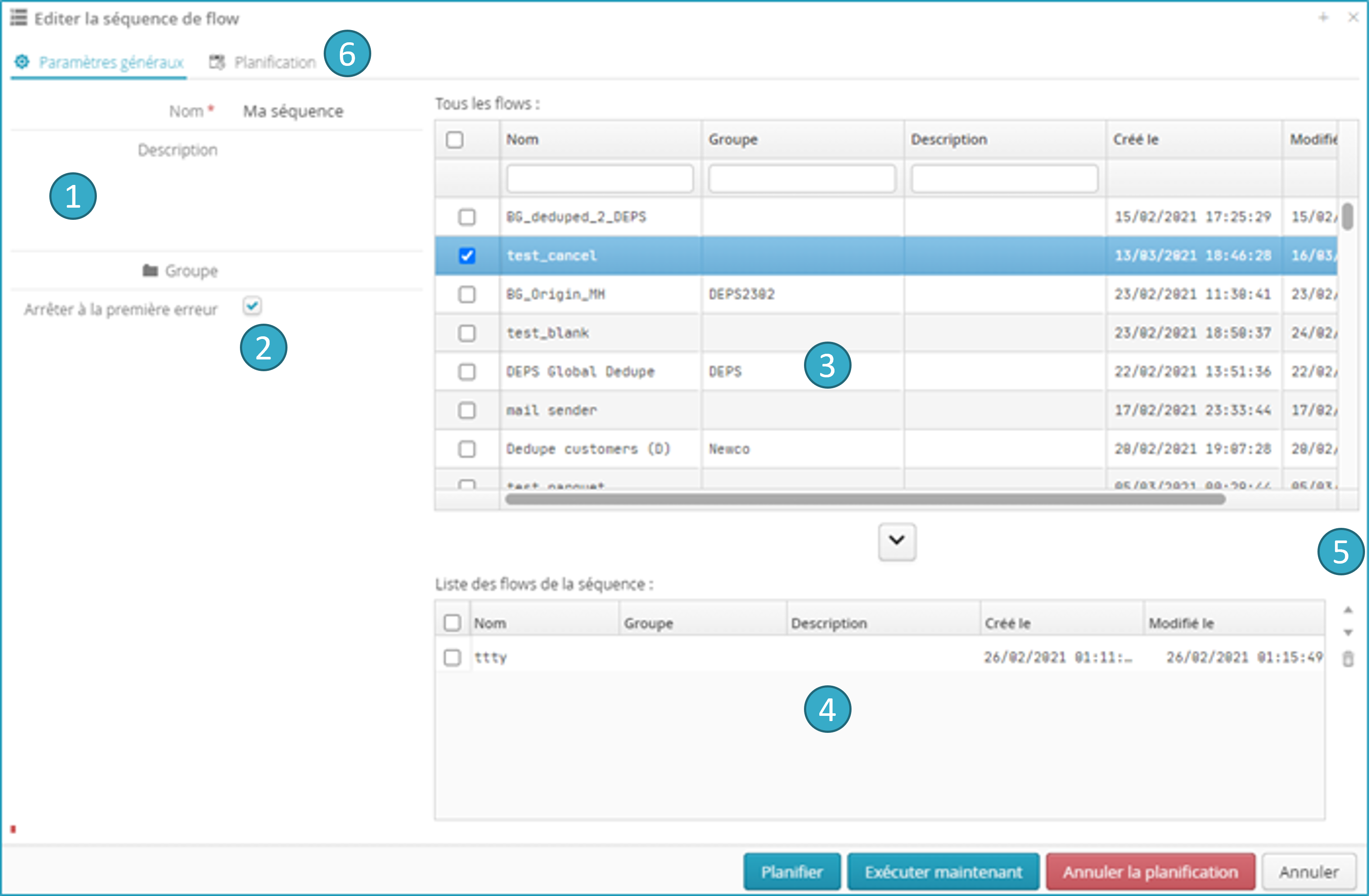Check the BG_Origin_MH flow
Image resolution: width=1372 pixels, height=896 pixels.
coord(466,294)
